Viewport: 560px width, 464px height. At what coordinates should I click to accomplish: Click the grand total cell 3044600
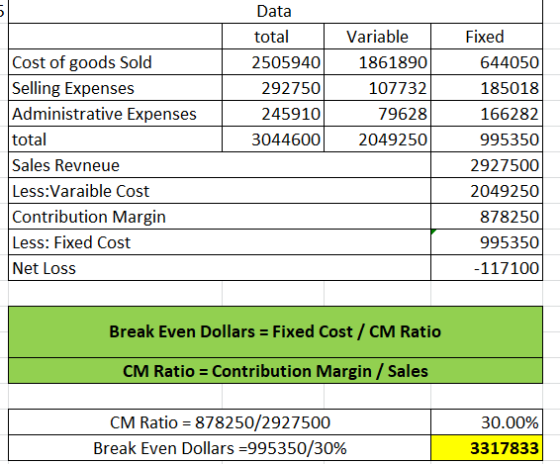coord(273,139)
